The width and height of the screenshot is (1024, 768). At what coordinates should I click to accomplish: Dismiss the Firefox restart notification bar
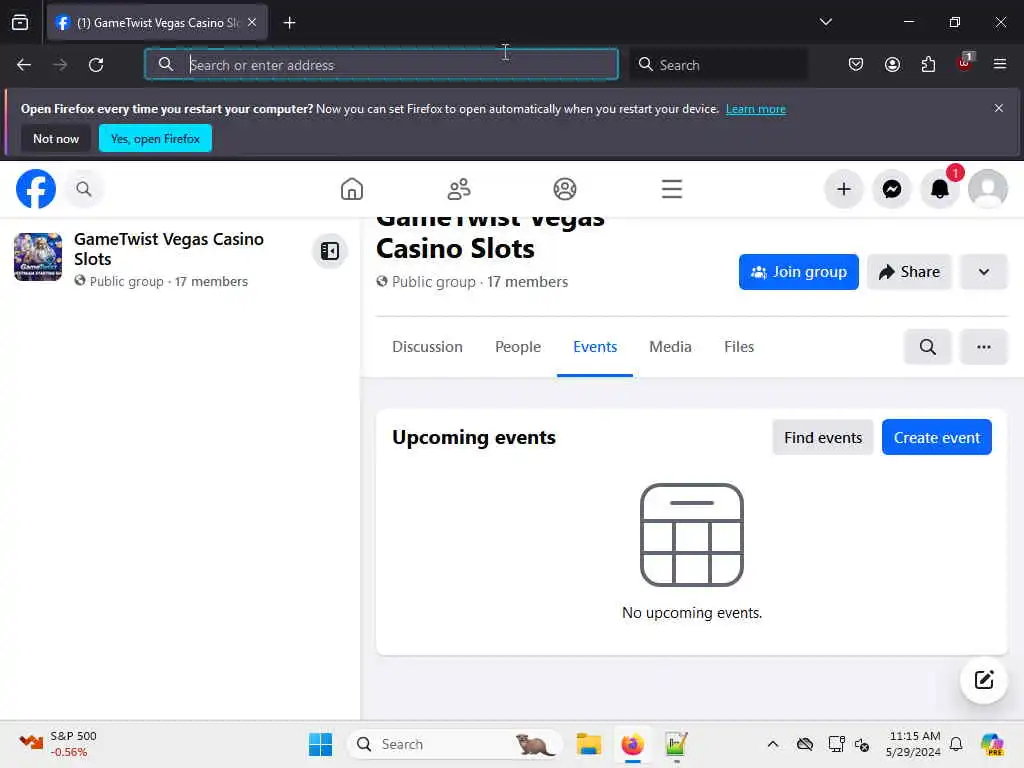click(x=999, y=108)
